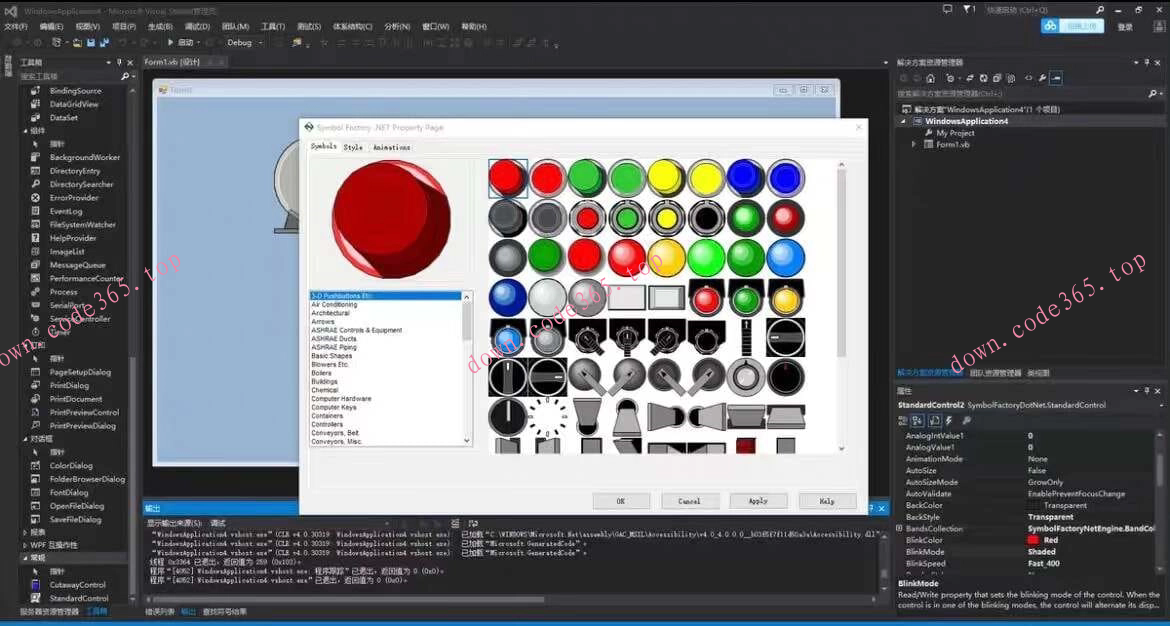The width and height of the screenshot is (1170, 626).
Task: Choose the dotted circular dial scale symbol
Action: click(x=548, y=416)
